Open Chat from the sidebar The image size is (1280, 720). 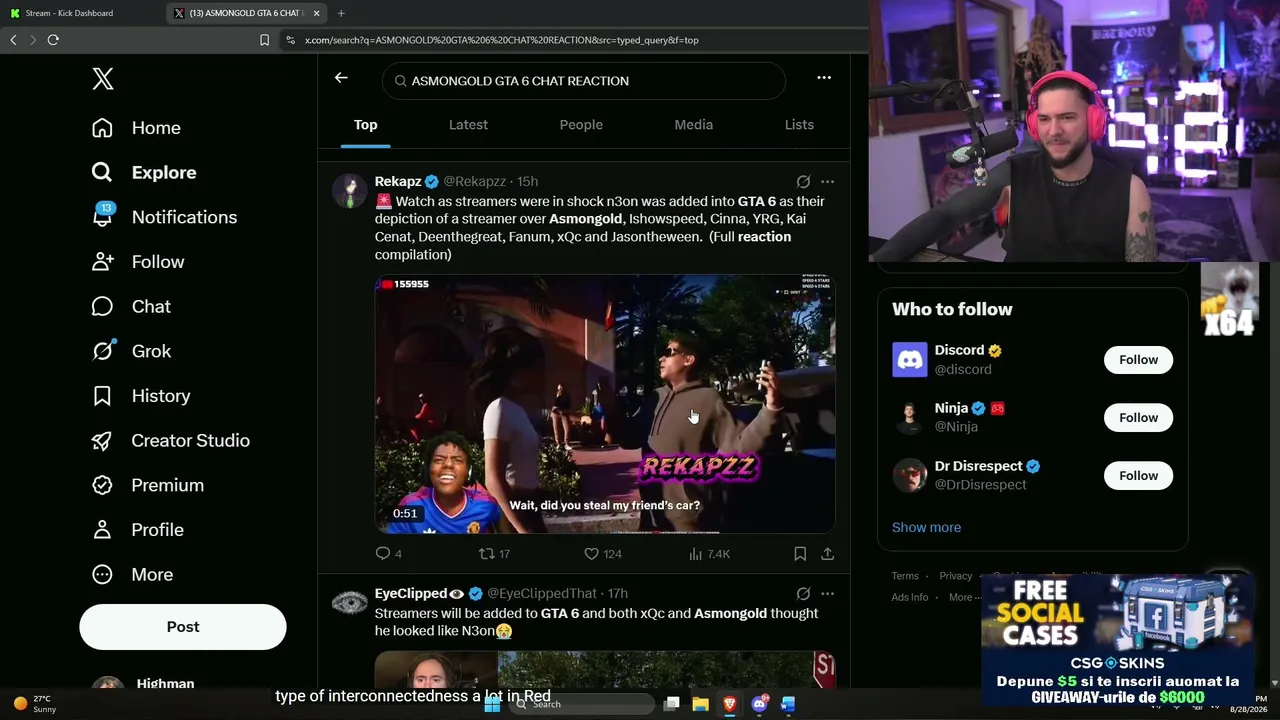pos(131,306)
